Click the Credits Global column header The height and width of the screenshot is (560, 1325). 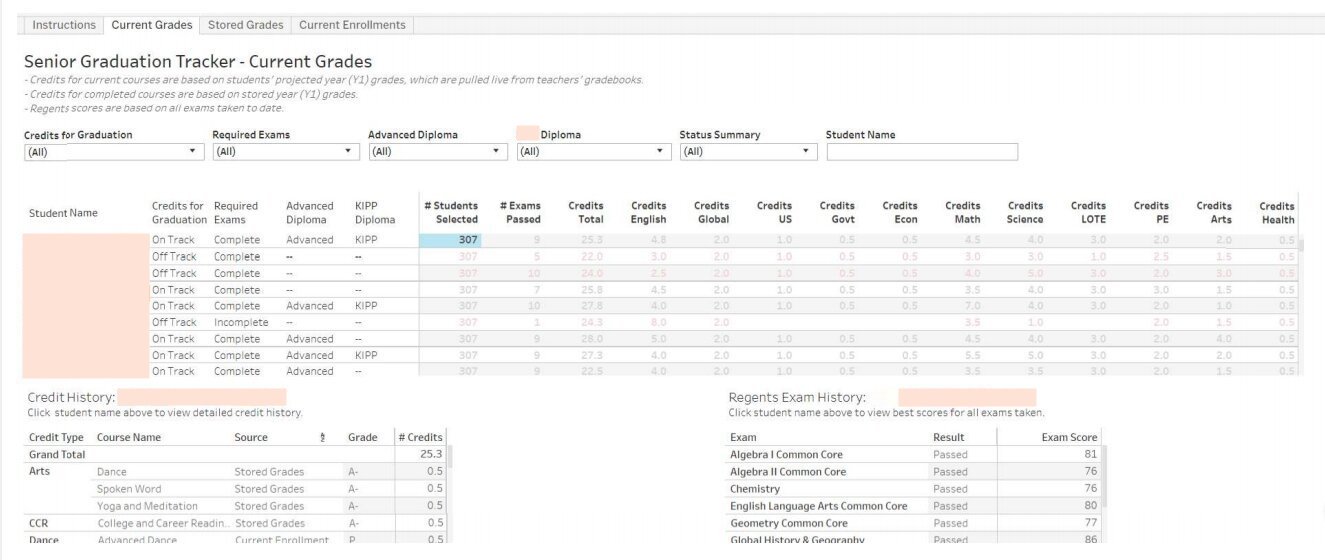[x=712, y=213]
